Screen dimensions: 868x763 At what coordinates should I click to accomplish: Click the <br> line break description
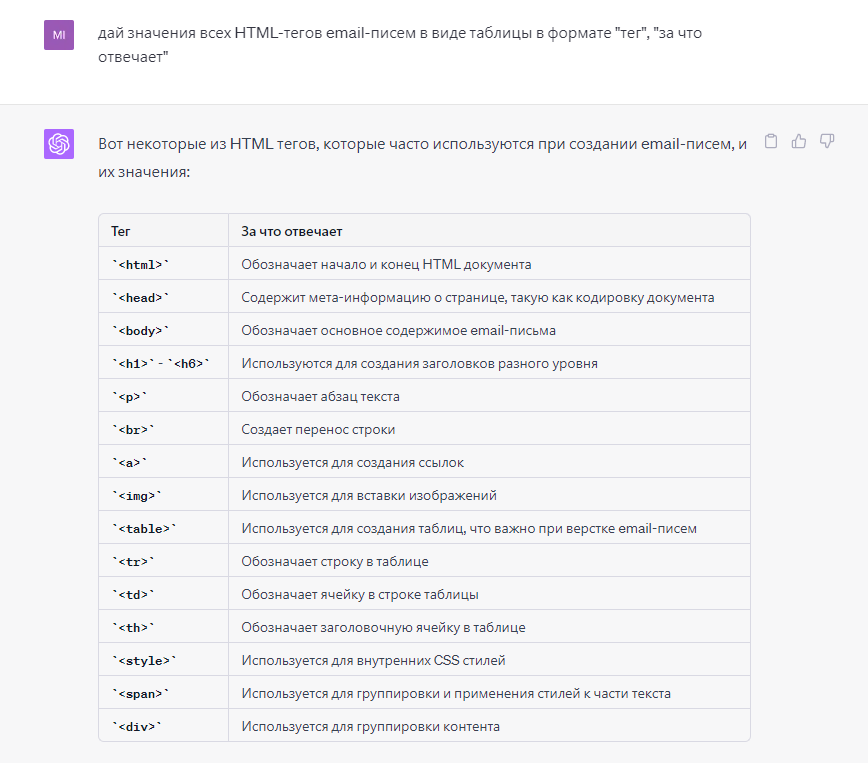pyautogui.click(x=318, y=430)
